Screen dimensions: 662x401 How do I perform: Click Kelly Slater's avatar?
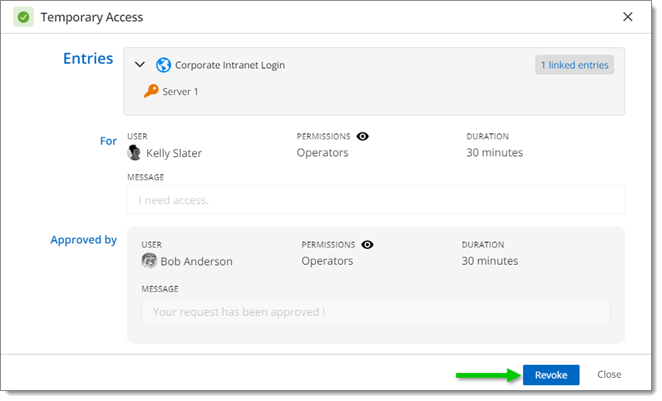pyautogui.click(x=134, y=152)
